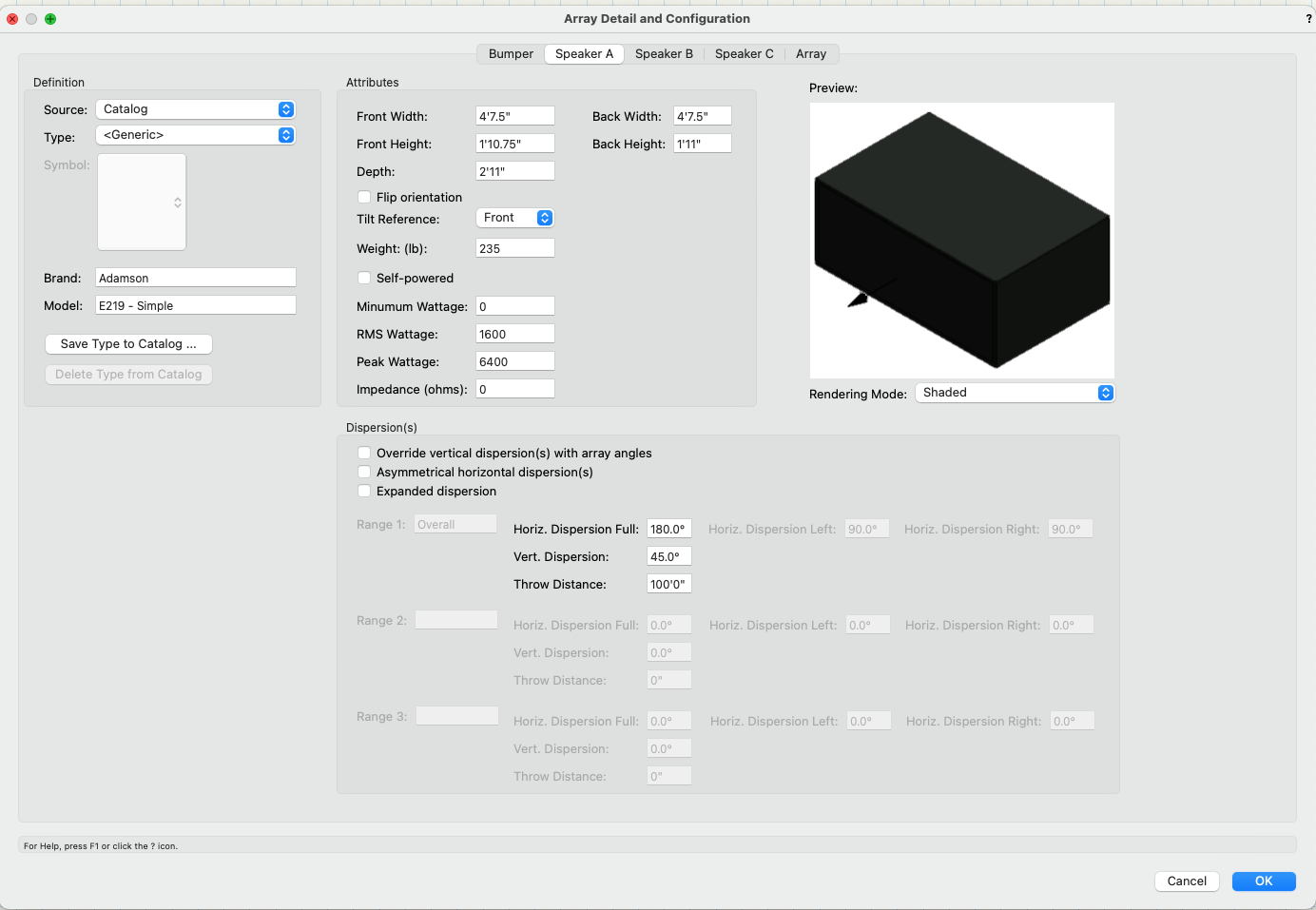Click the Cancel button
Image resolution: width=1316 pixels, height=910 pixels.
click(1187, 881)
